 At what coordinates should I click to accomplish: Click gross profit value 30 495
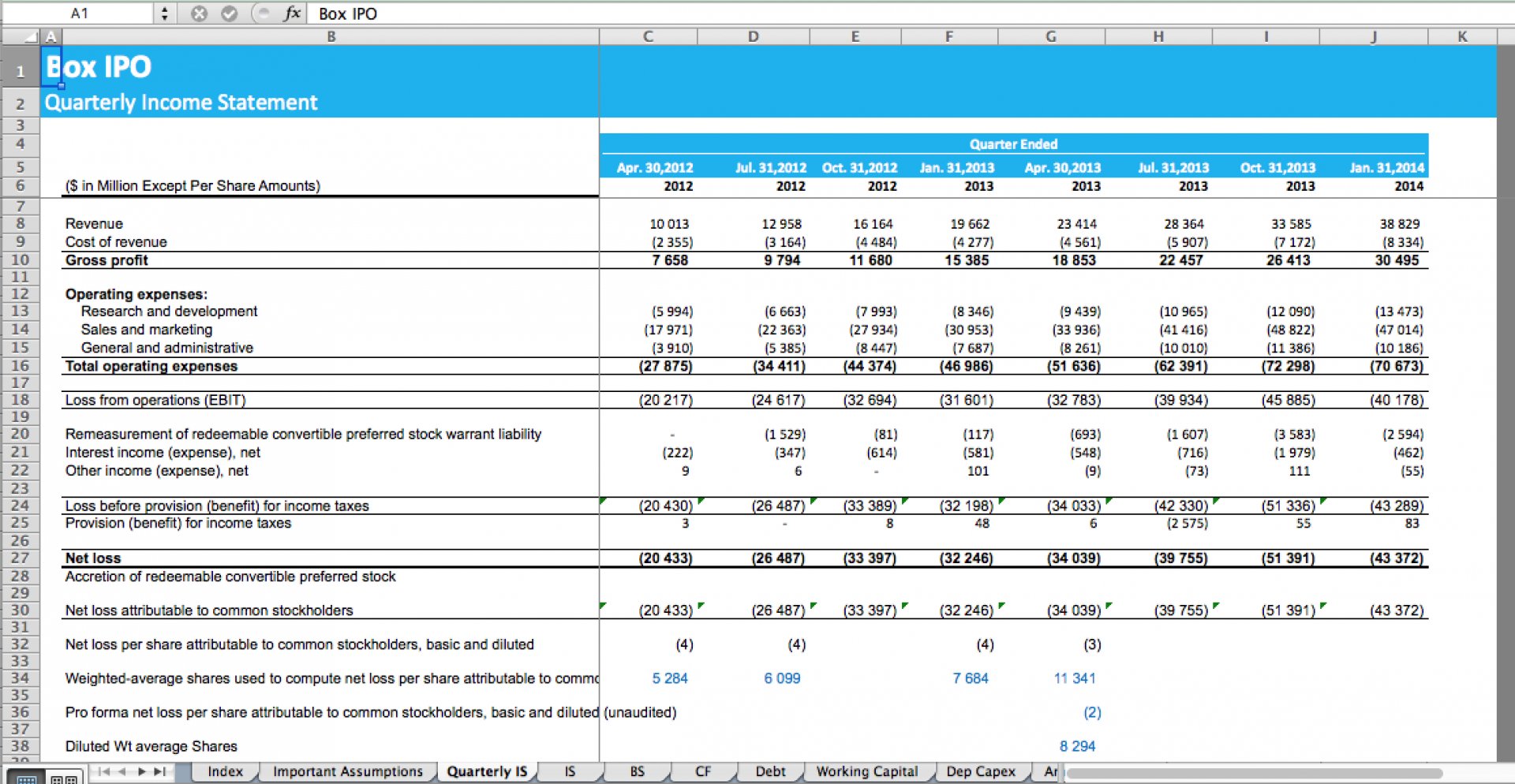pyautogui.click(x=1397, y=260)
